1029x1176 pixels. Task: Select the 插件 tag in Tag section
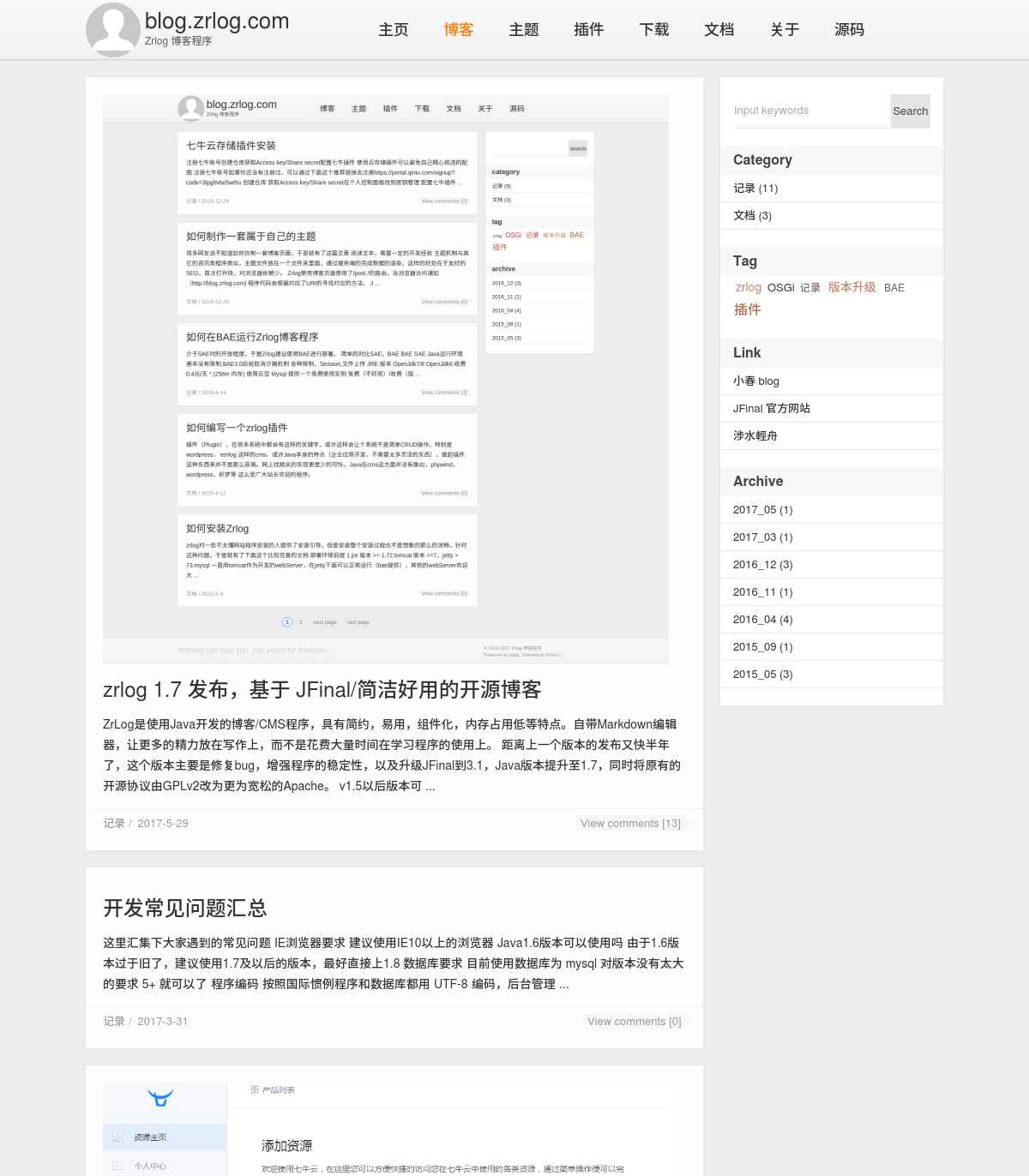748,309
